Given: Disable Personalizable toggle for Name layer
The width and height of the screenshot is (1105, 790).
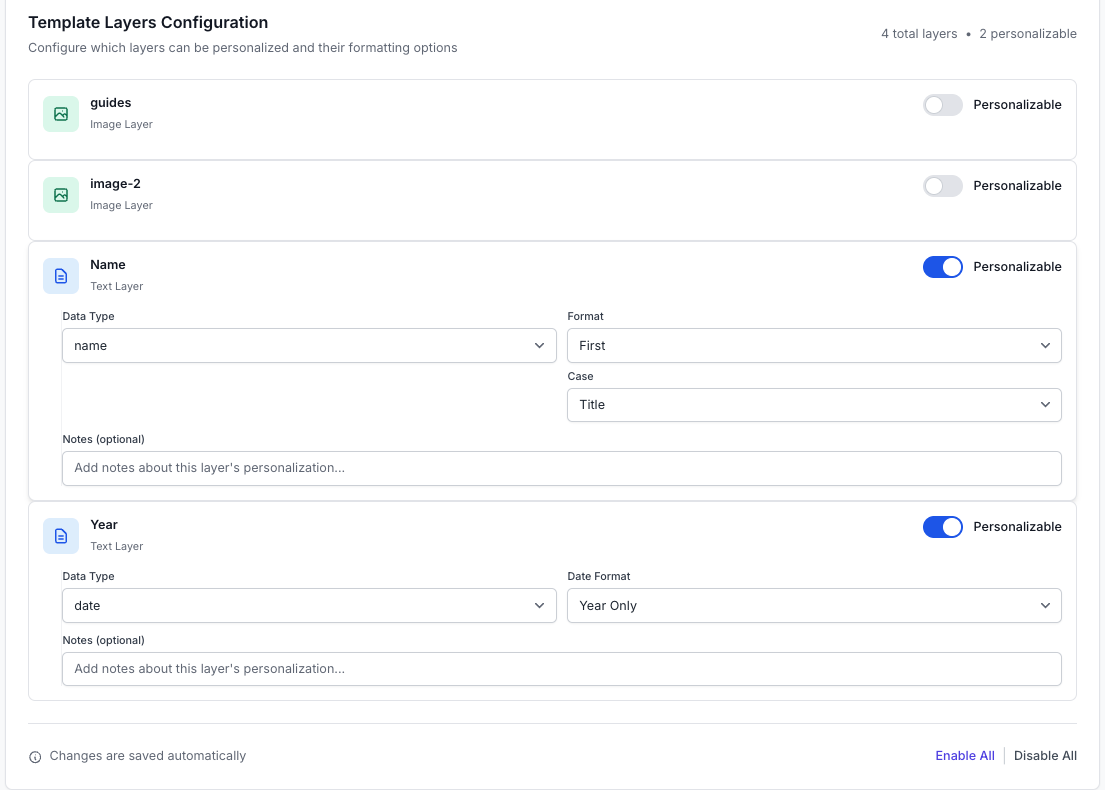Looking at the screenshot, I should [x=942, y=267].
